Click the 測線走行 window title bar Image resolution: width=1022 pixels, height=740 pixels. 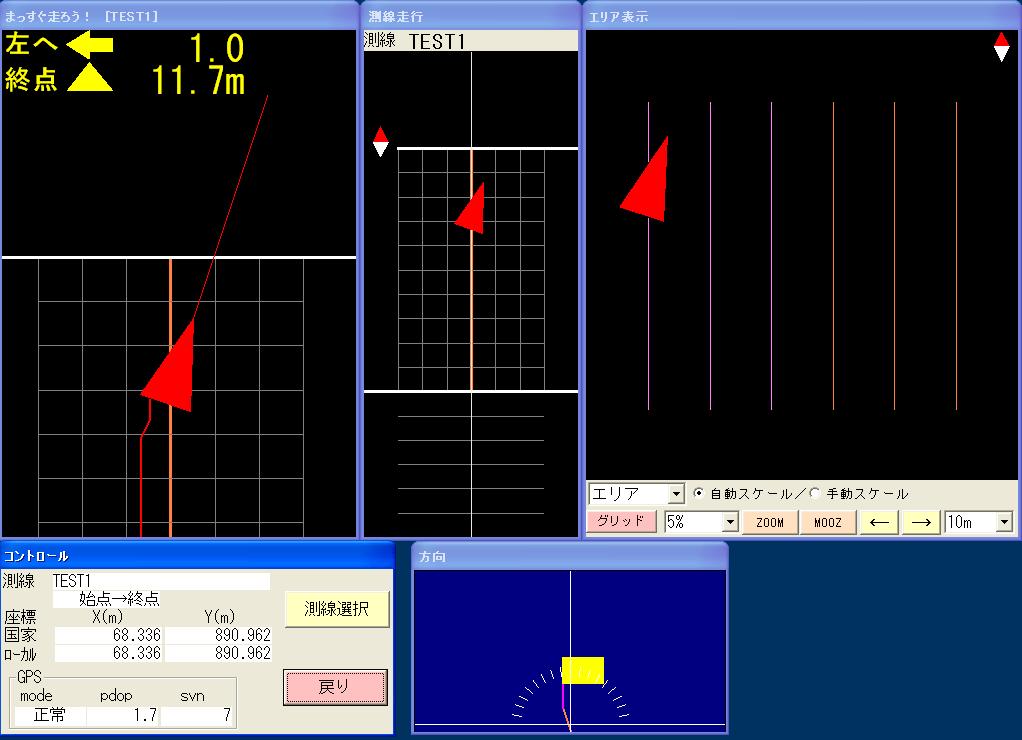[x=471, y=16]
